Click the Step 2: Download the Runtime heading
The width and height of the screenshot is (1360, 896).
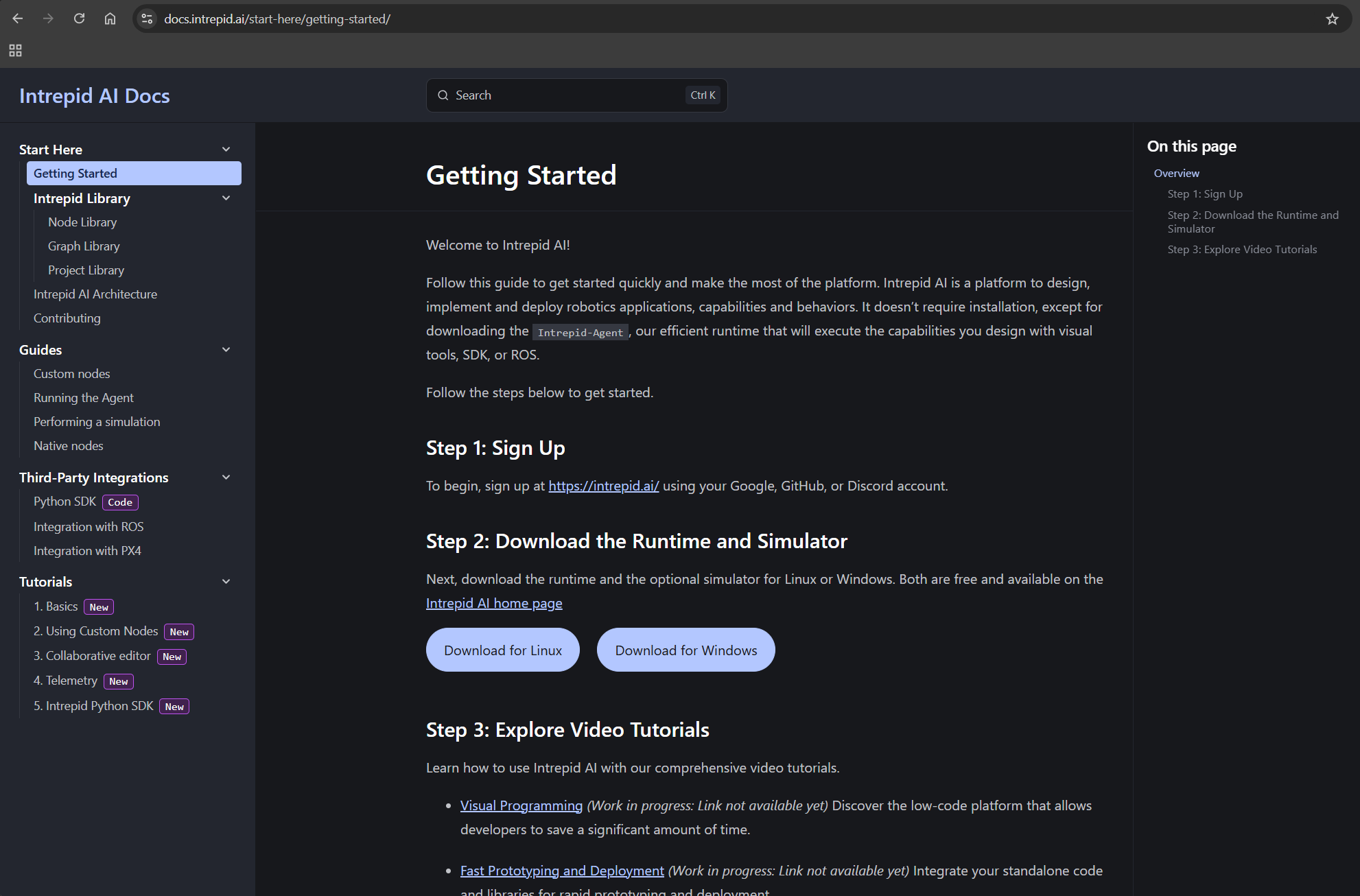click(637, 541)
